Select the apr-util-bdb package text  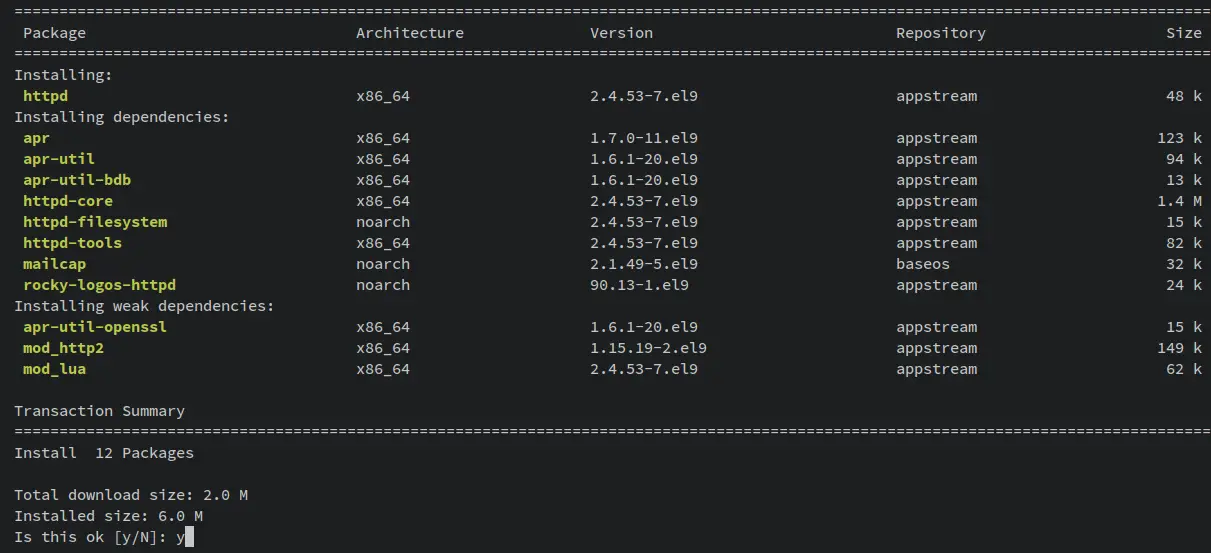point(77,180)
